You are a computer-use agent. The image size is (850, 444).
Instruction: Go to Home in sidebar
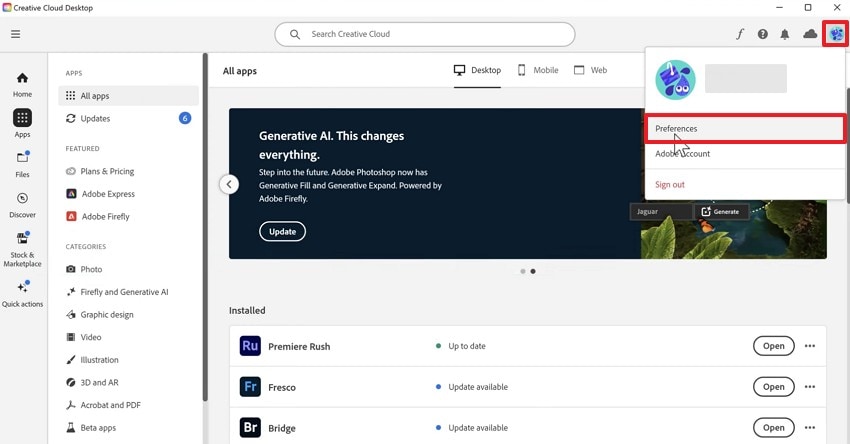click(22, 85)
